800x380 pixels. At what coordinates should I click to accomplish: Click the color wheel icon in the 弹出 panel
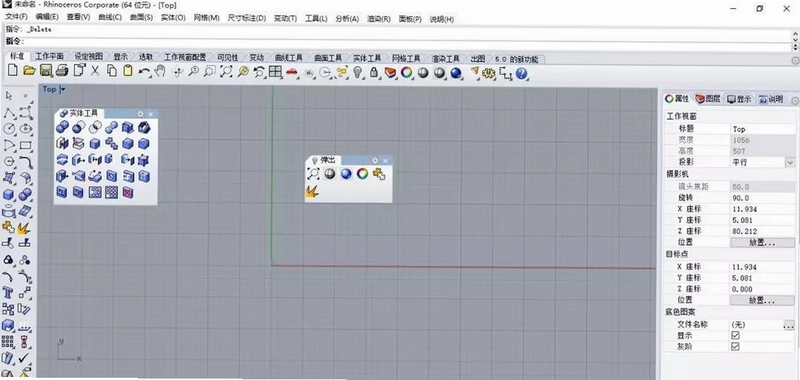[362, 174]
